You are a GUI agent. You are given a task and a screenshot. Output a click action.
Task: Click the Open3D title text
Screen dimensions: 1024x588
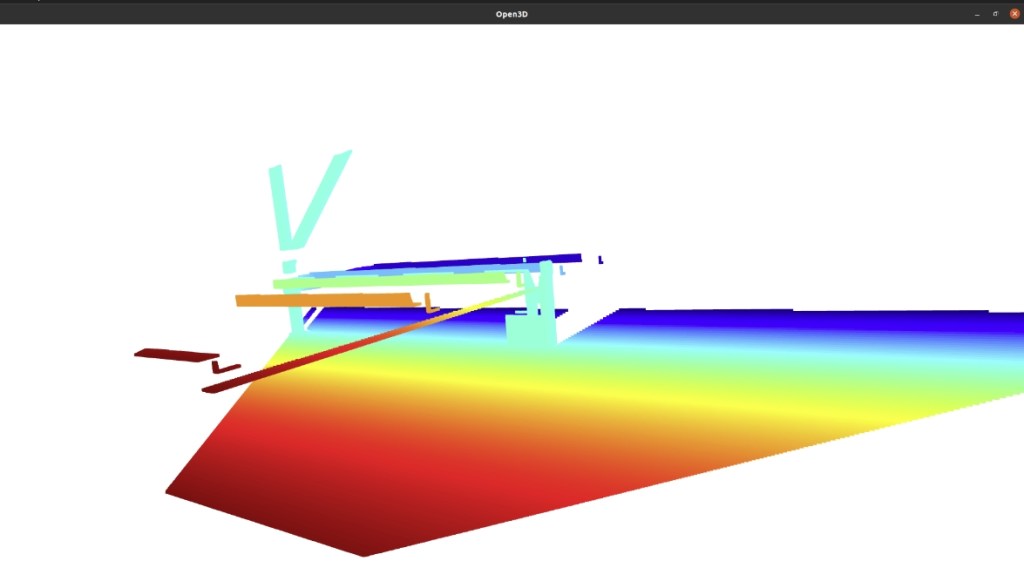[511, 13]
